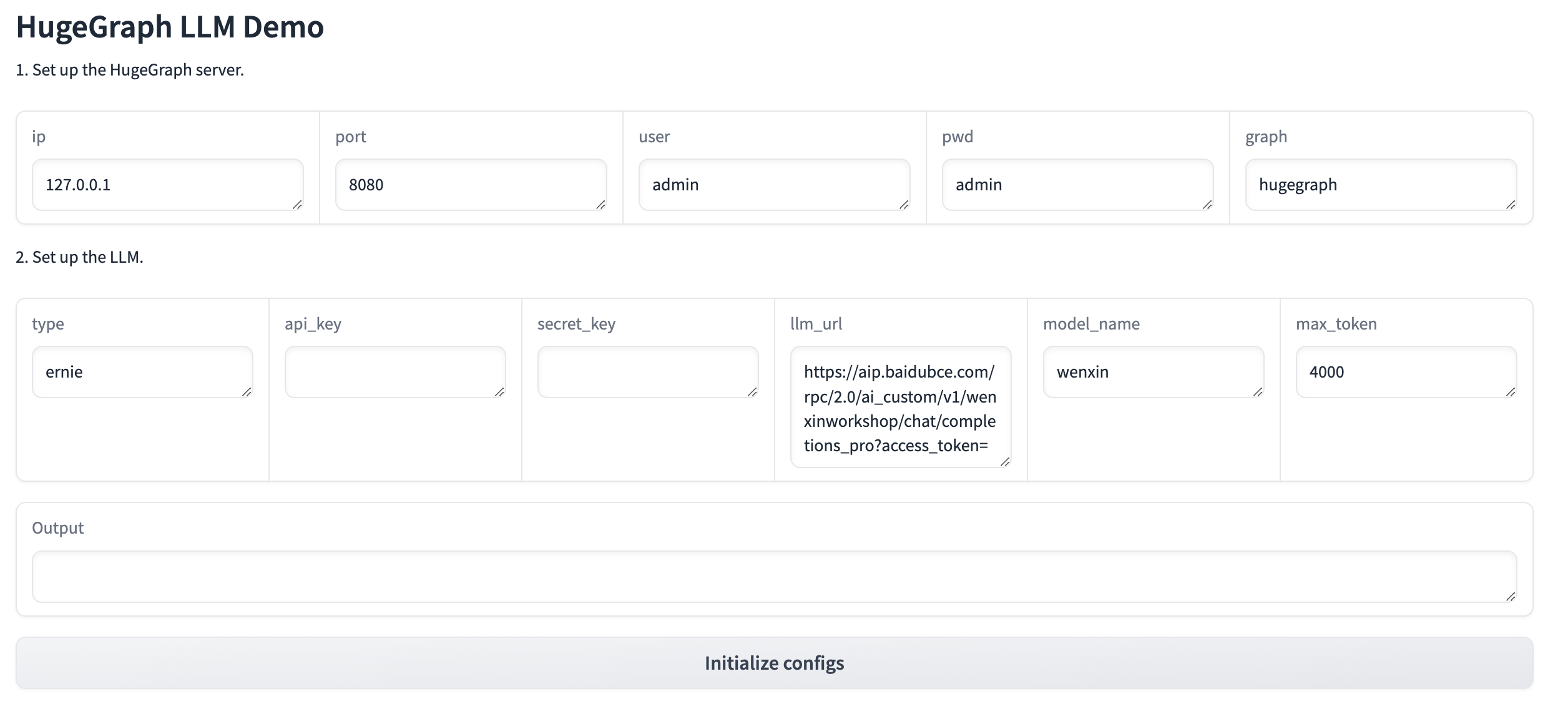Click the LLM type field showing ernie
Viewport: 1568px width, 714px height.
(x=142, y=372)
